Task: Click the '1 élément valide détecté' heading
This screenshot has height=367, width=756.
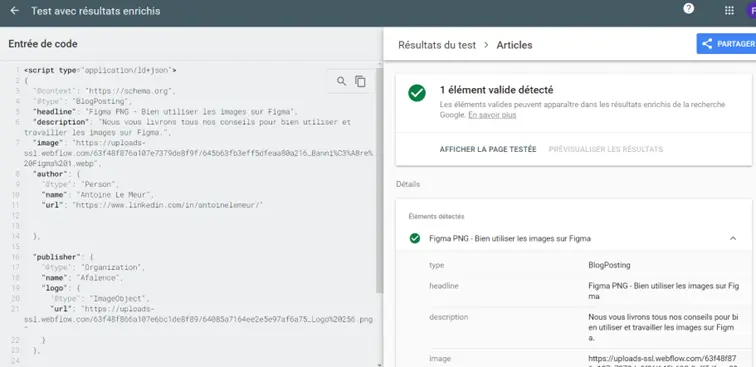Action: coord(496,90)
